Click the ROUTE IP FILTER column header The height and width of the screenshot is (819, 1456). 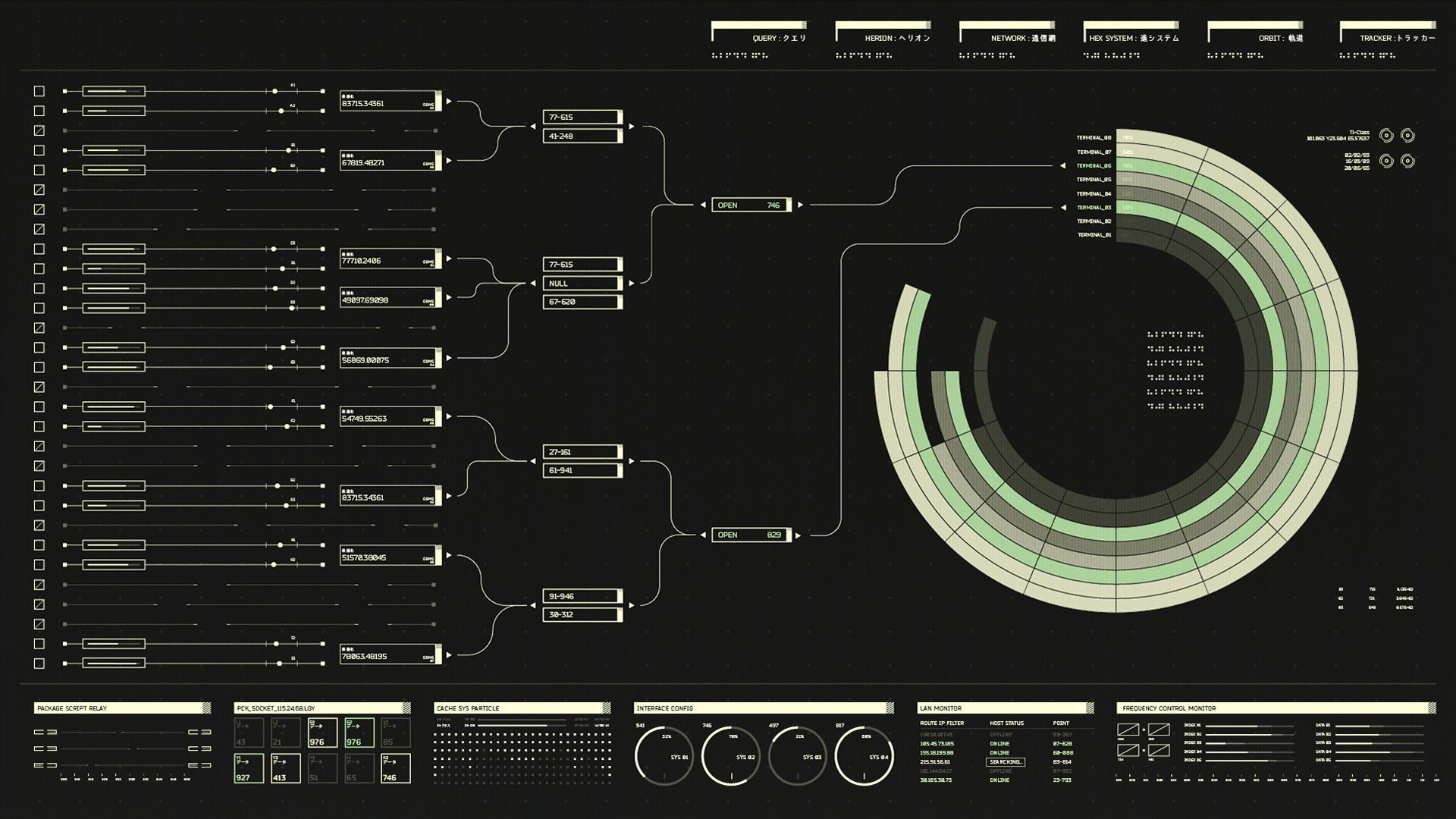(x=942, y=723)
